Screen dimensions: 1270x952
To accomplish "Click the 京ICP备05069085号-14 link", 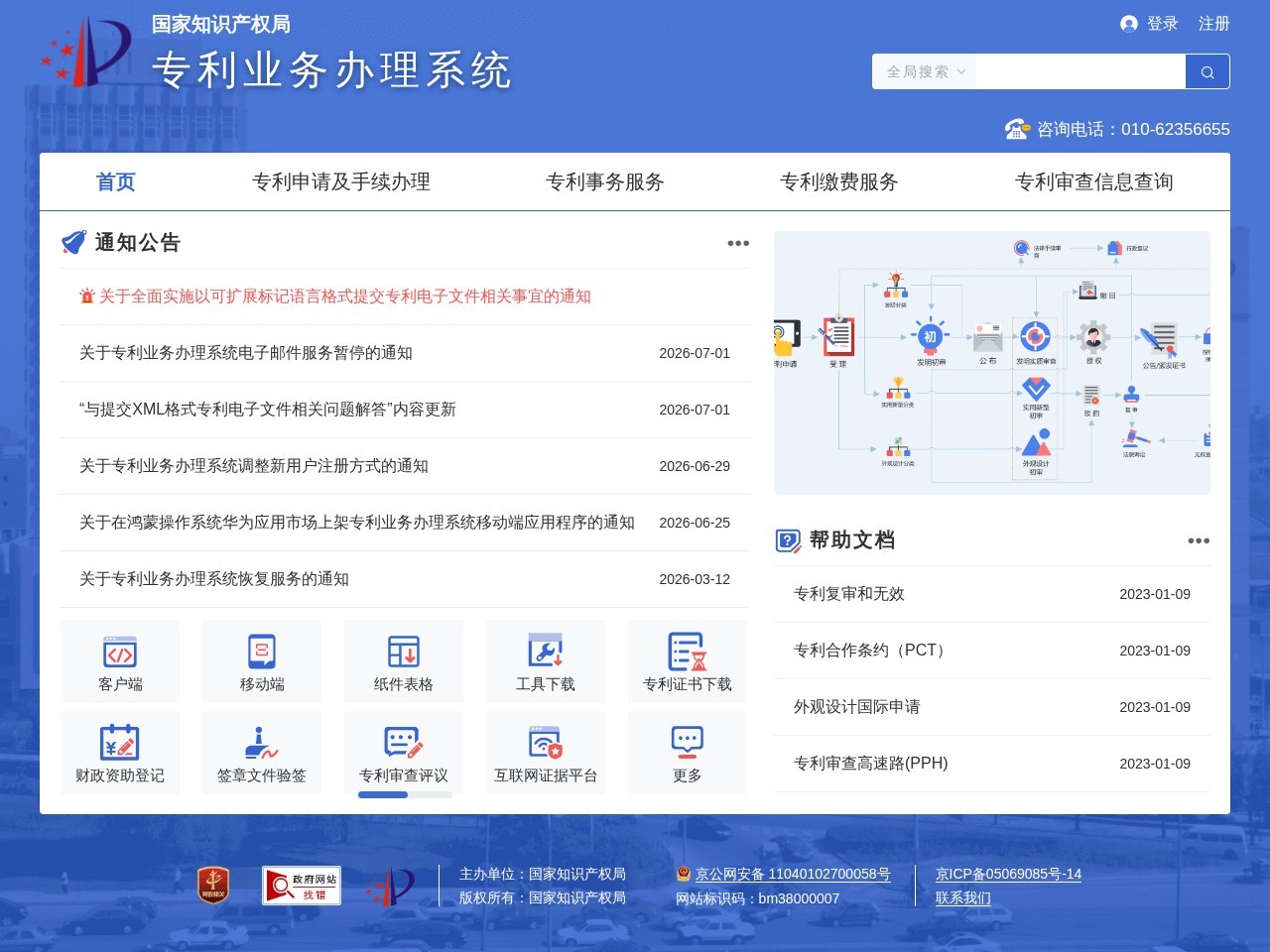I will coord(1008,875).
